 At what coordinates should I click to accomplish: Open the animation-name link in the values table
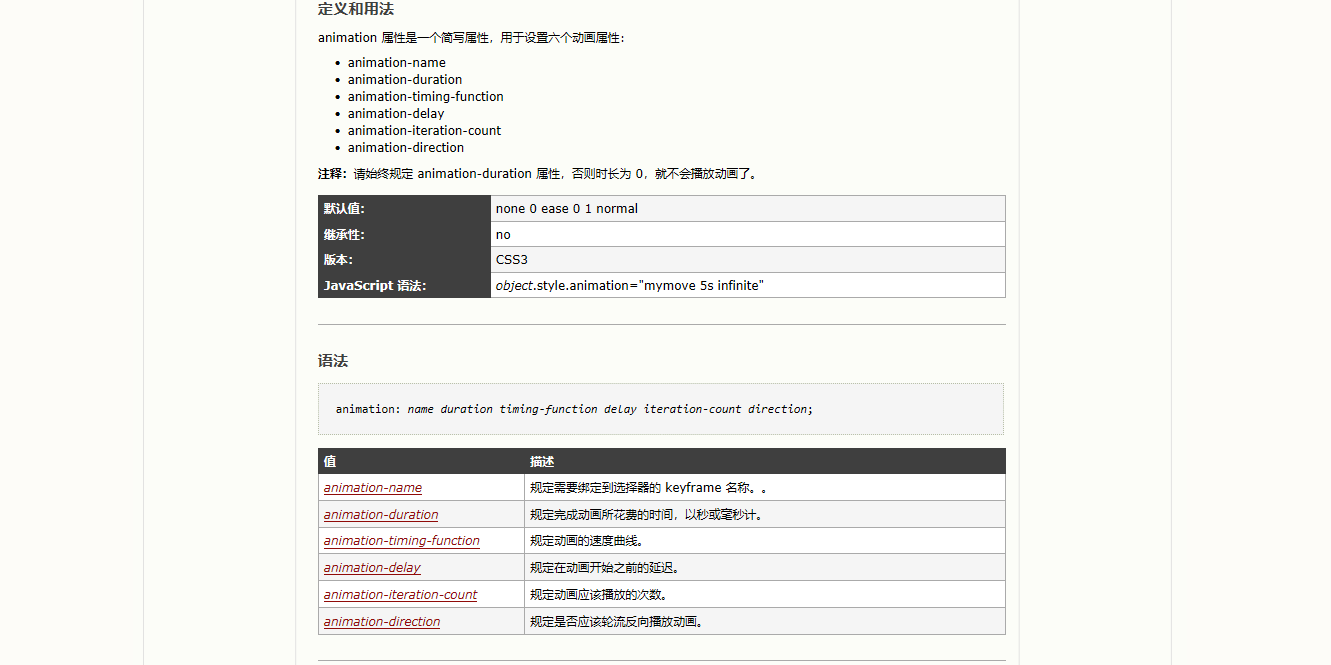click(x=372, y=488)
